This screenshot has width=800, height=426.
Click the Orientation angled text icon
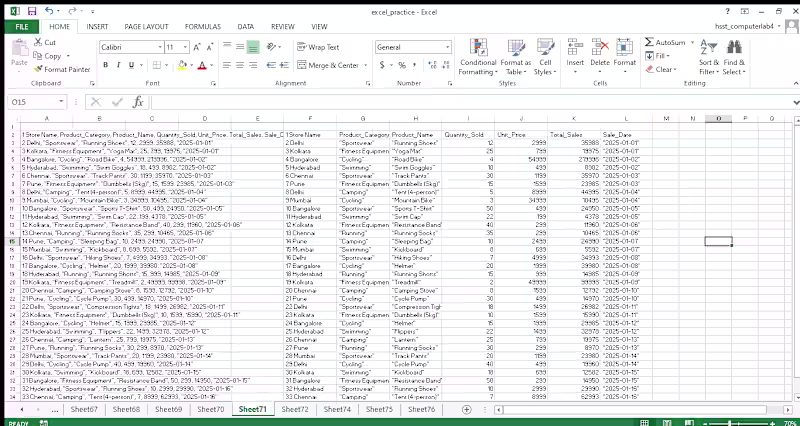(x=271, y=47)
